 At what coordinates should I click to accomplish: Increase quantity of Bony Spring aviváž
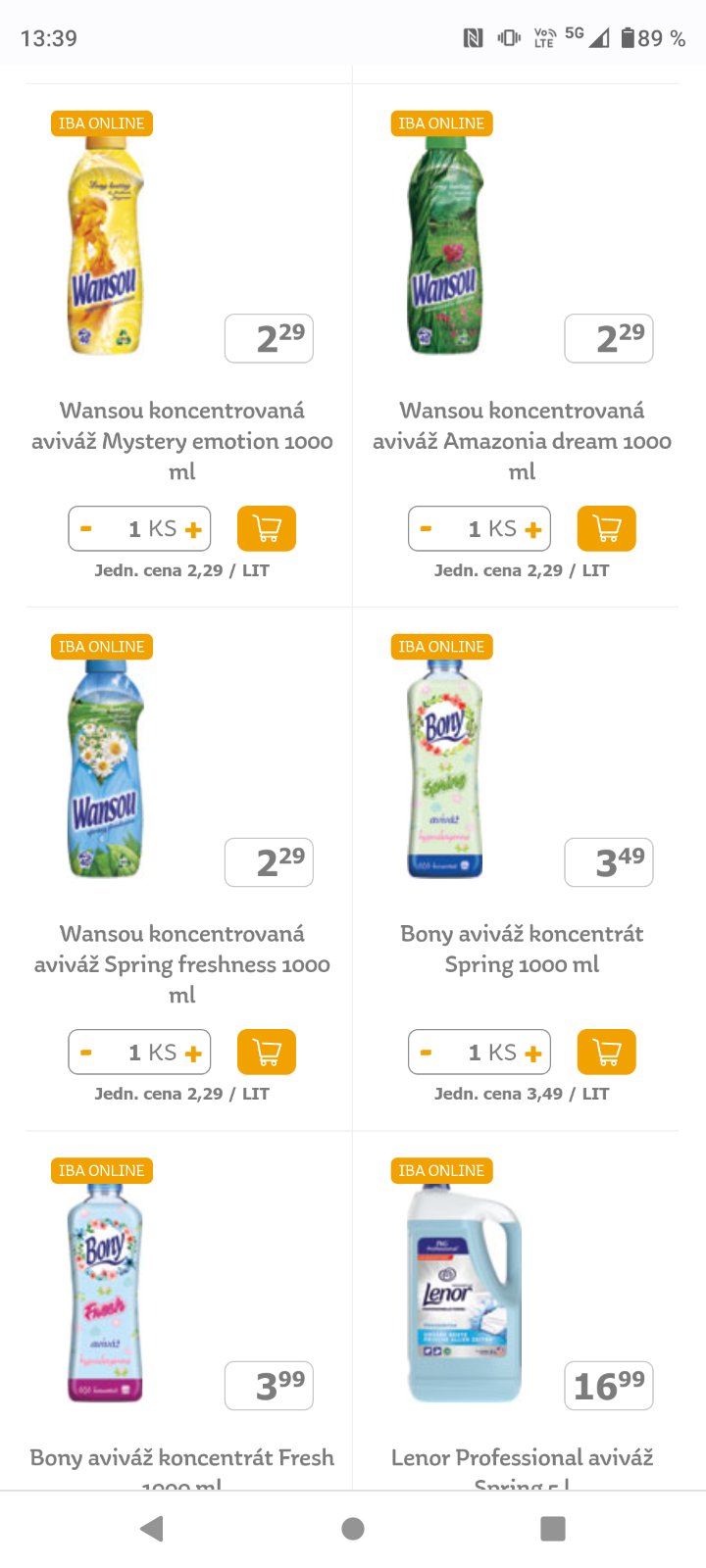tap(533, 1053)
